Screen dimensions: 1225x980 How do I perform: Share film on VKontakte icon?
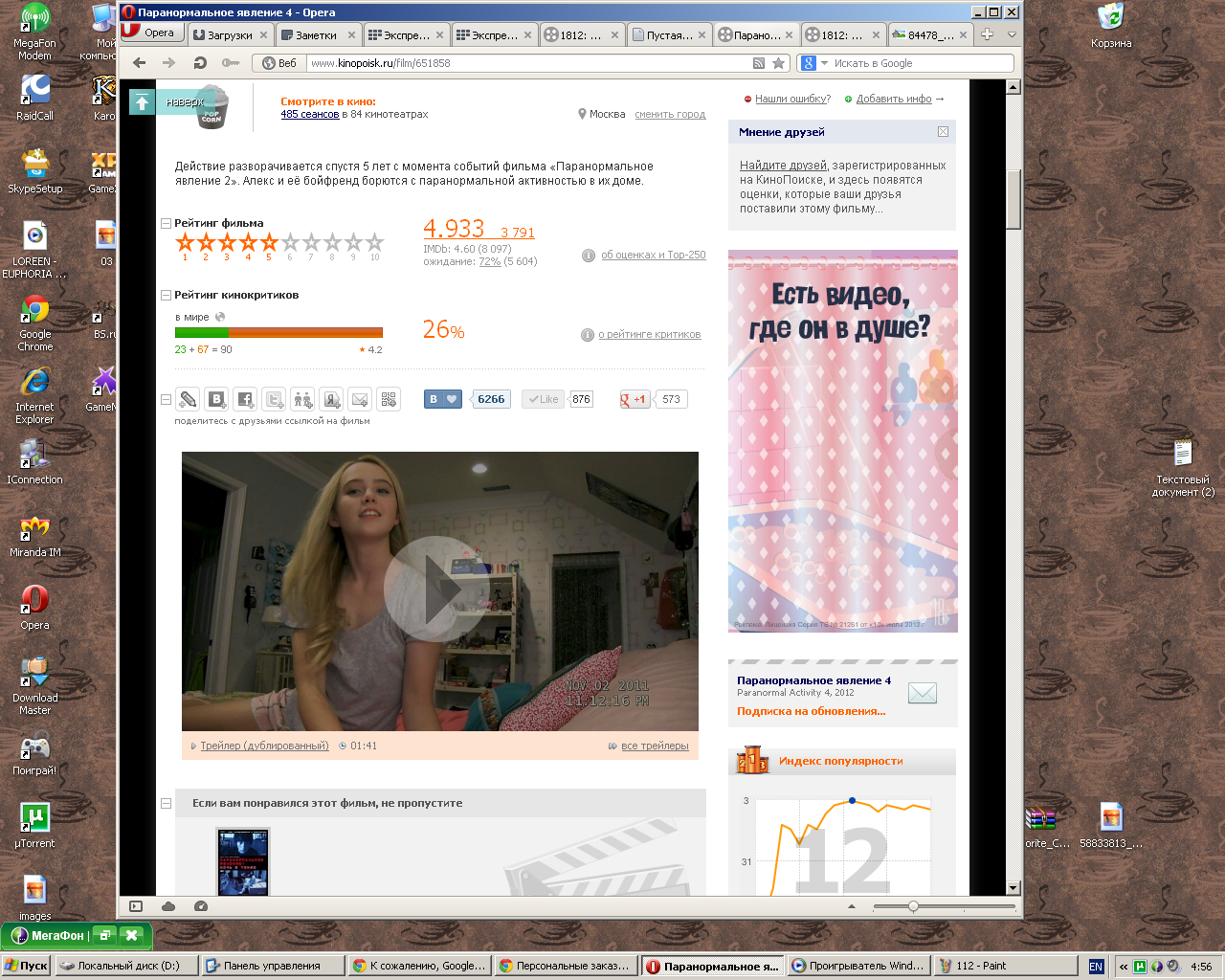pos(216,399)
